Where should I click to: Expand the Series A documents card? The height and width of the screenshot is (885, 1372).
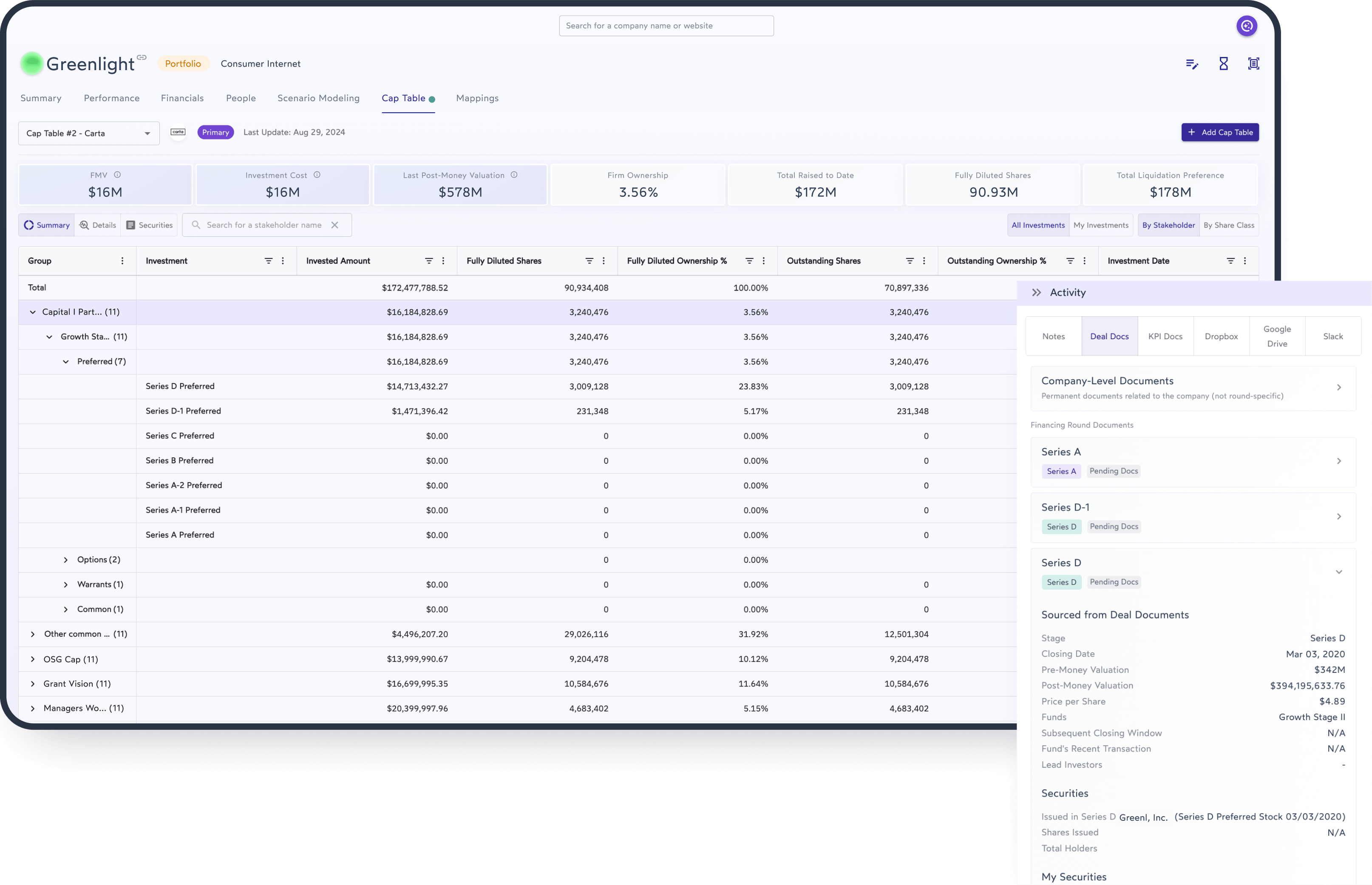(x=1339, y=462)
